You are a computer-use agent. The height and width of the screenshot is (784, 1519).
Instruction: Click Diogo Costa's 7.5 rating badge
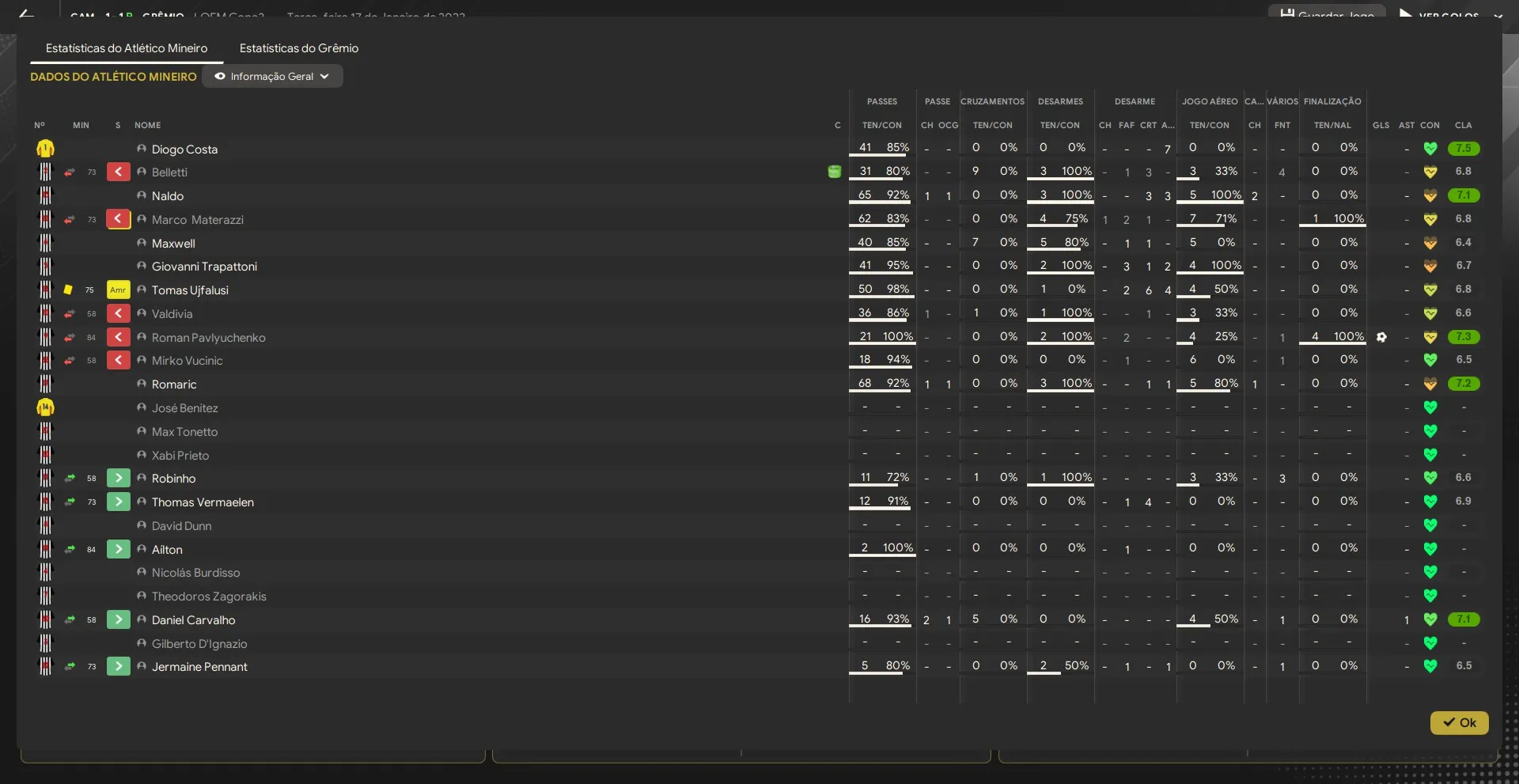coord(1464,148)
